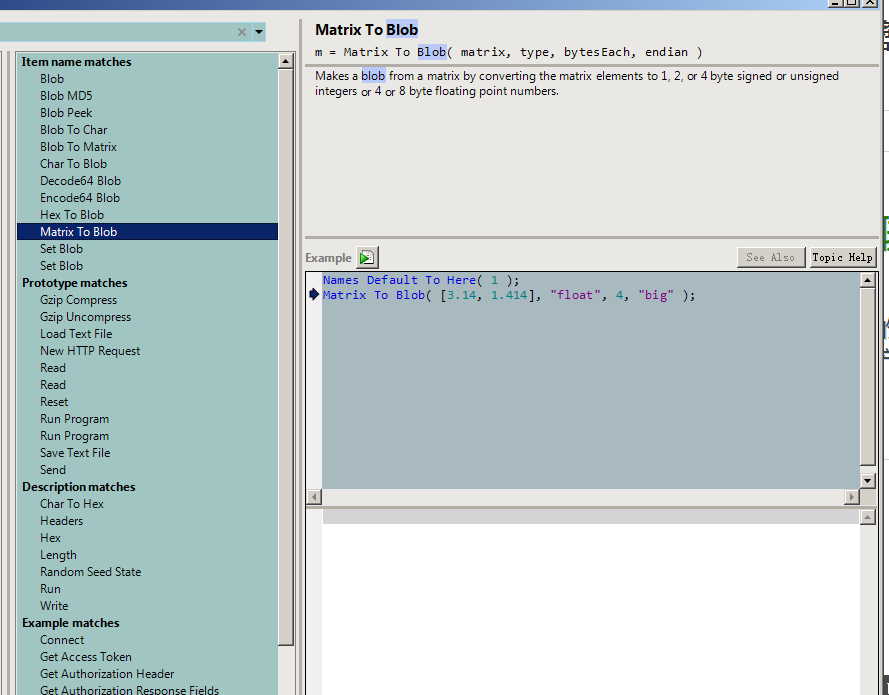Choose Gzip Compress under Prototype matches
Viewport: 889px width, 695px height.
click(x=78, y=300)
